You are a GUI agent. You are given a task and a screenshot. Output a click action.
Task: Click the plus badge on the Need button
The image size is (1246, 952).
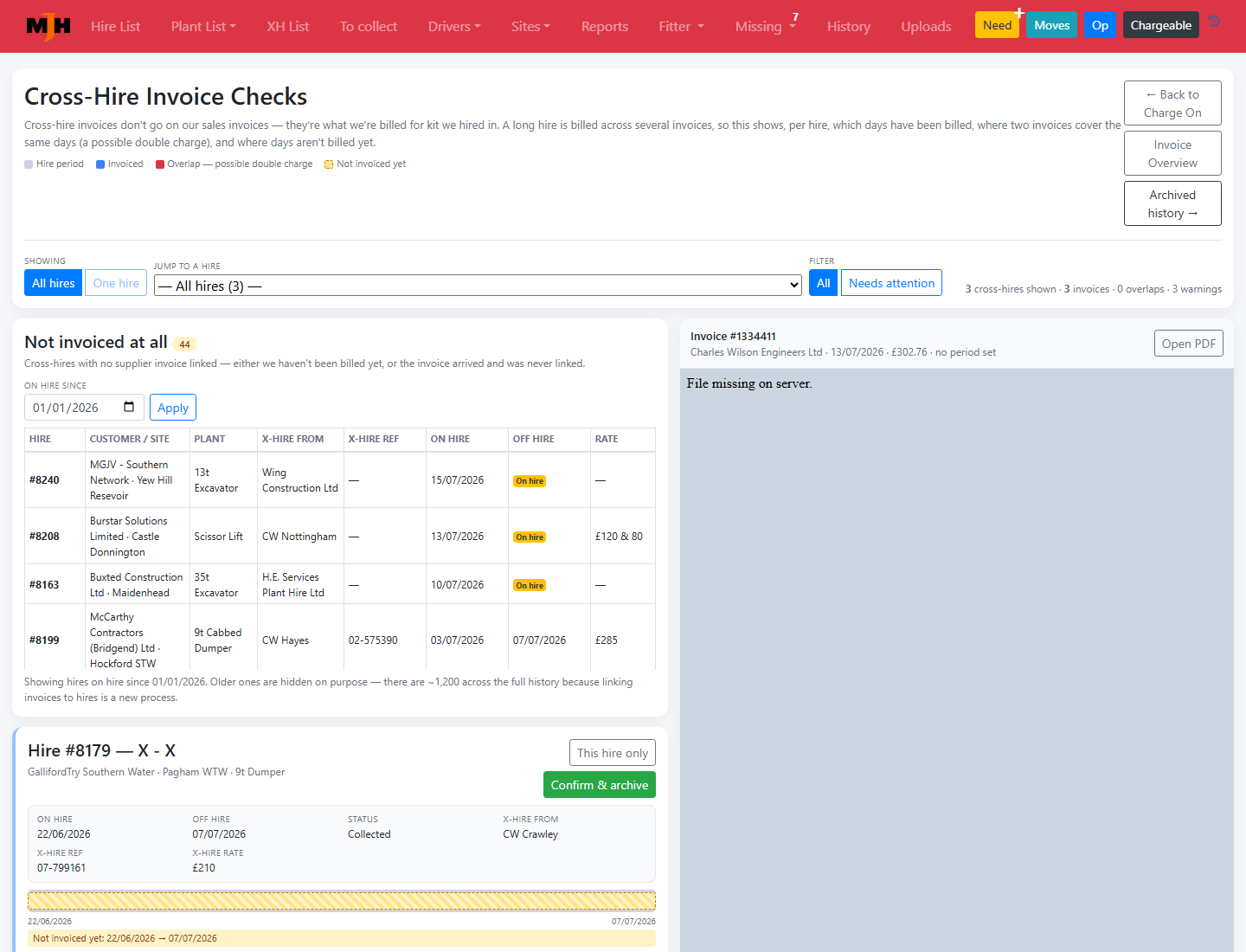click(x=1019, y=13)
